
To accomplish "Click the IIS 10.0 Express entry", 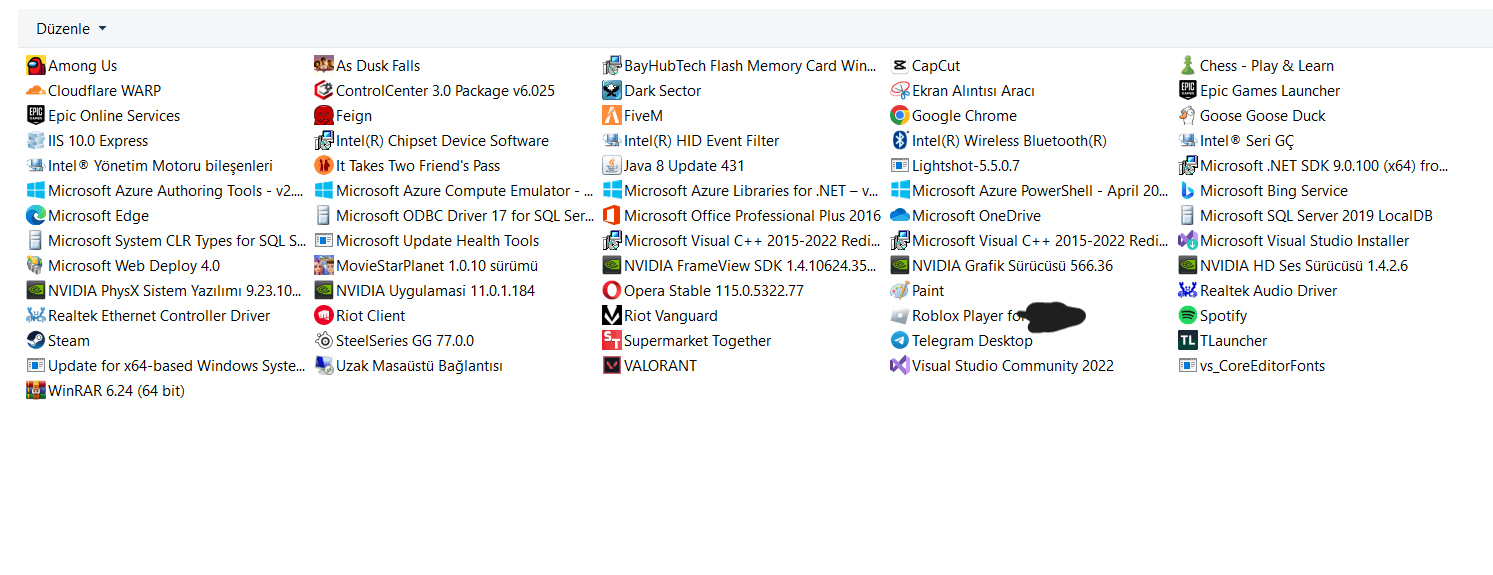I will pos(87,141).
